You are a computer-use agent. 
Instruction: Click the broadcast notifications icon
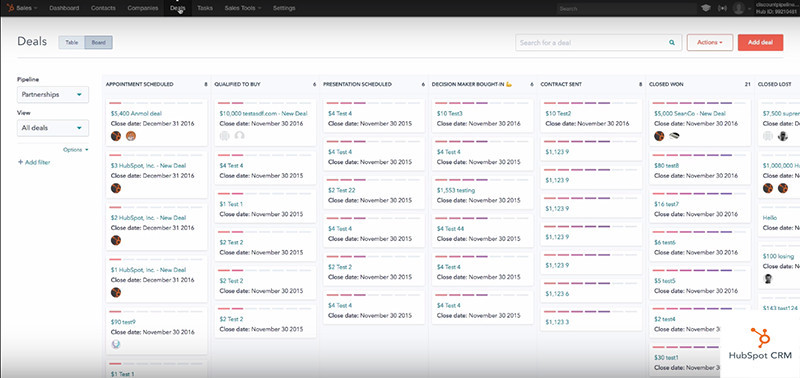(722, 8)
